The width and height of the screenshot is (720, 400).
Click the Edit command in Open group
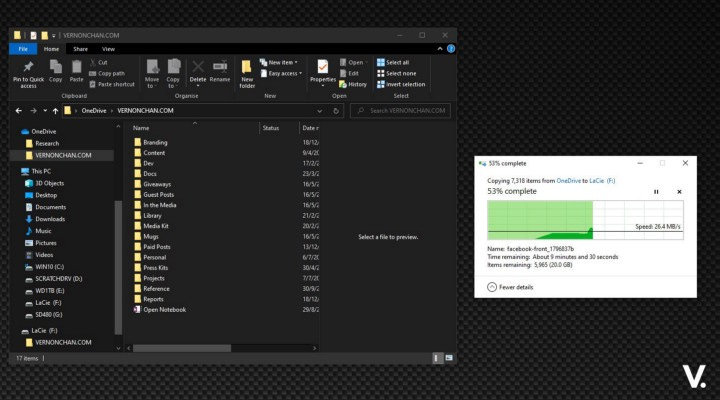[x=349, y=73]
